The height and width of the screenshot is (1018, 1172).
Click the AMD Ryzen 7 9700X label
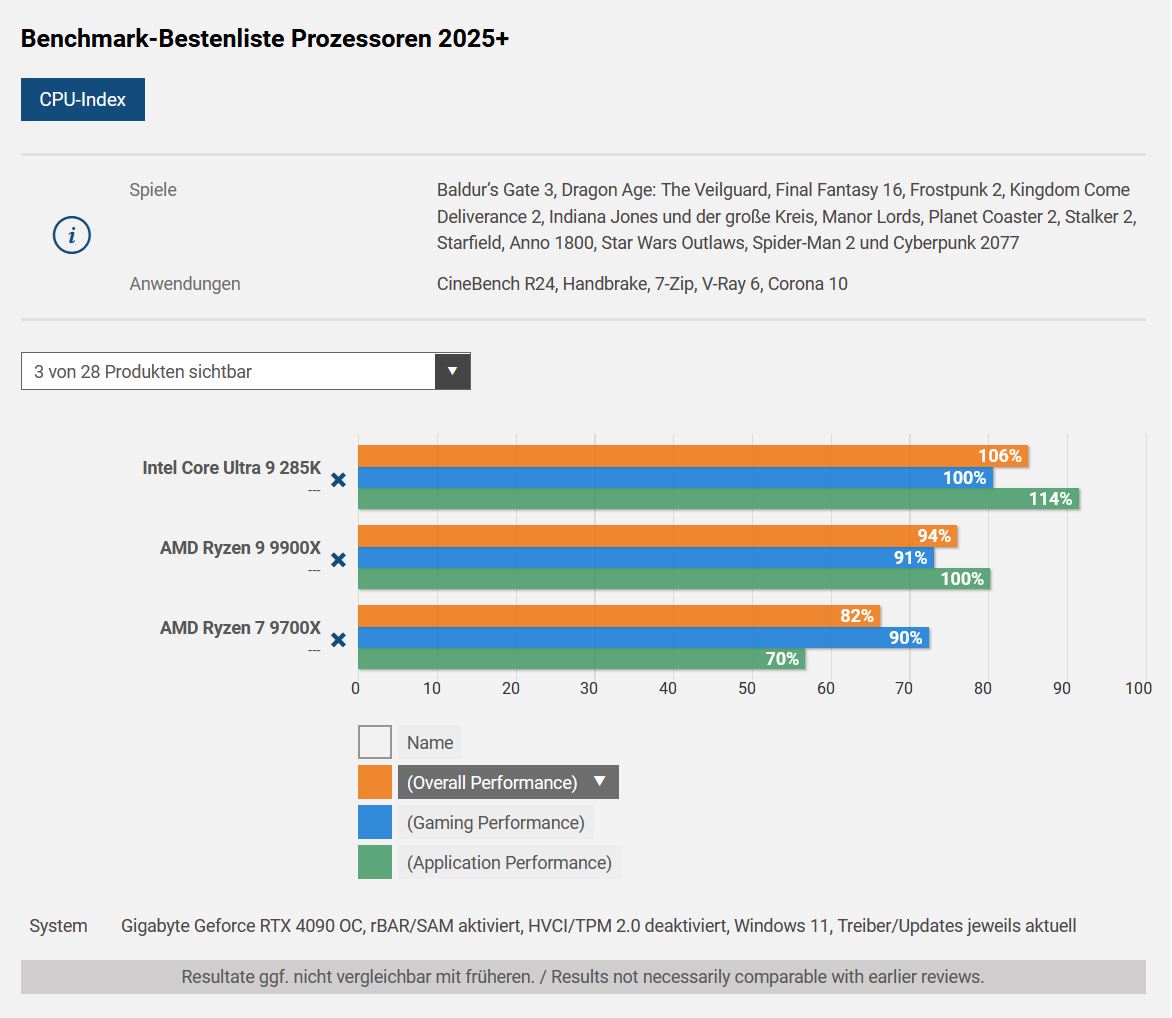click(x=240, y=628)
